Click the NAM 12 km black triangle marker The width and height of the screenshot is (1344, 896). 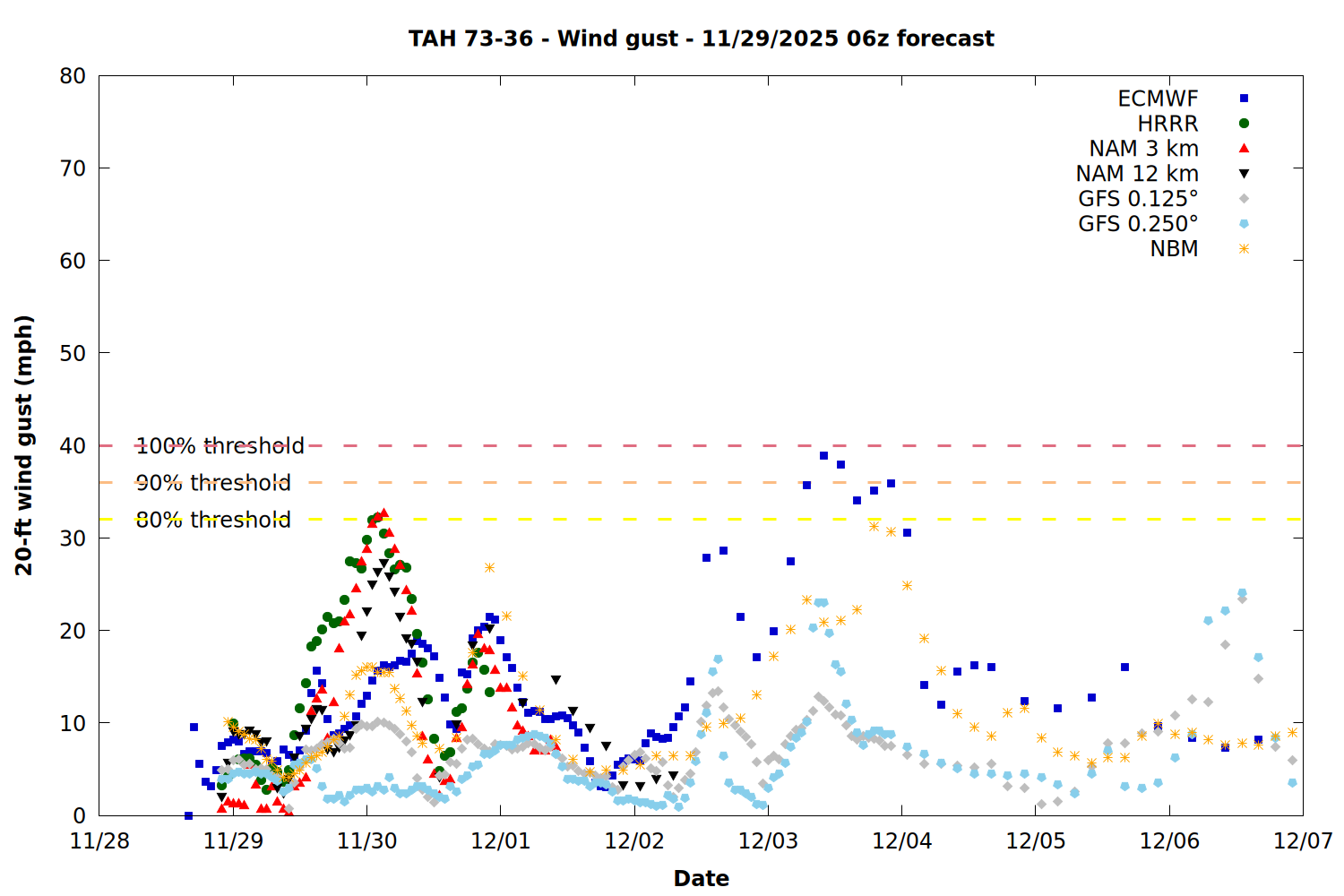(x=1244, y=174)
